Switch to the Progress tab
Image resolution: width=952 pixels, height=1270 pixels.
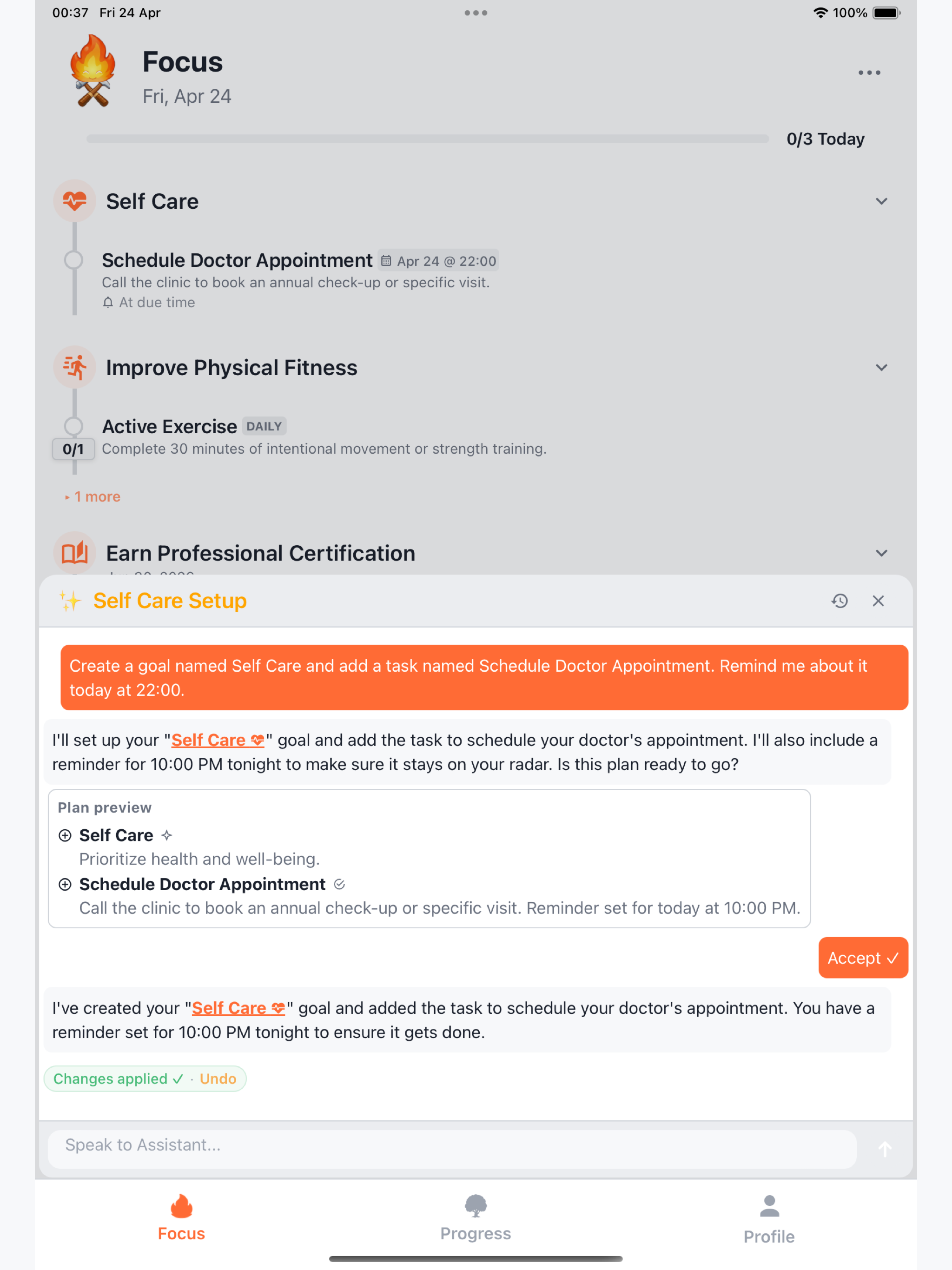(x=476, y=1218)
